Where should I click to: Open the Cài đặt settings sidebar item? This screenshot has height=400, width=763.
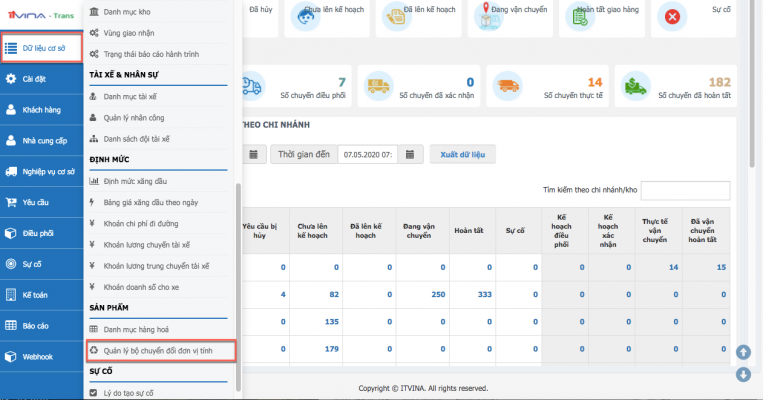34,78
